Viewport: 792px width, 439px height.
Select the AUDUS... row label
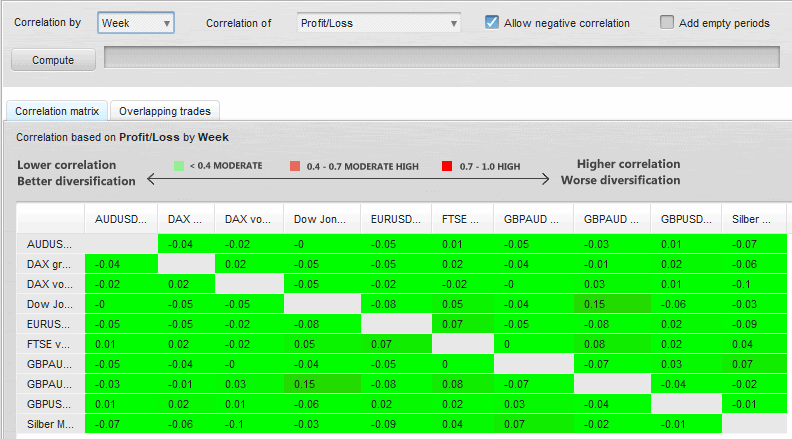pos(50,244)
